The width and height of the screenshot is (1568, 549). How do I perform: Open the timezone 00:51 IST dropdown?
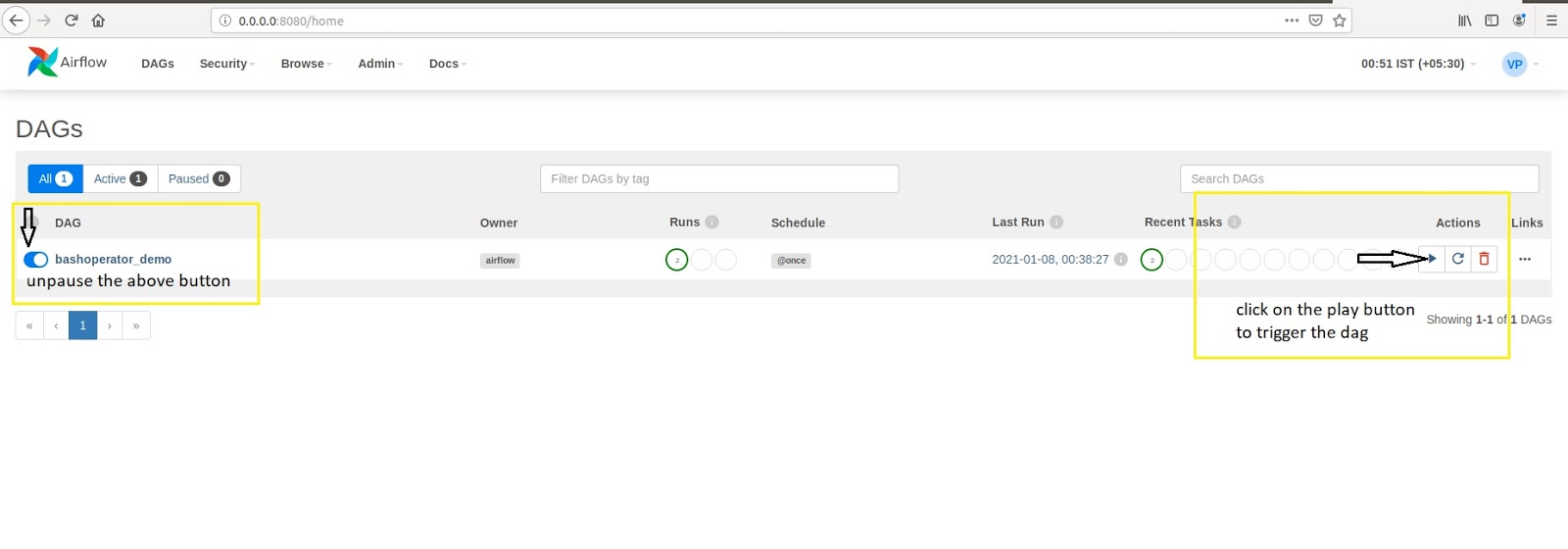tap(1417, 64)
